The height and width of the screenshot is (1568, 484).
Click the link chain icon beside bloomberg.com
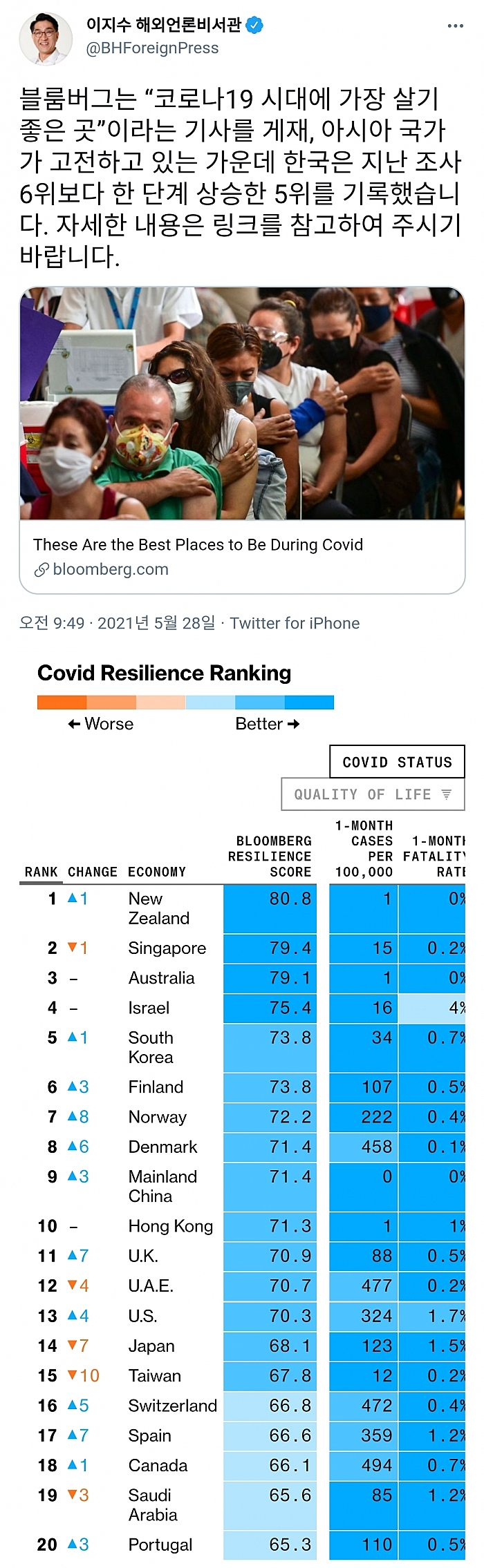coord(41,570)
